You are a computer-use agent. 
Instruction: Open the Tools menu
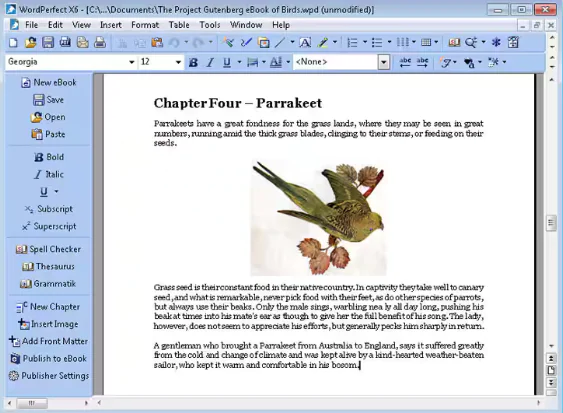tap(210, 25)
